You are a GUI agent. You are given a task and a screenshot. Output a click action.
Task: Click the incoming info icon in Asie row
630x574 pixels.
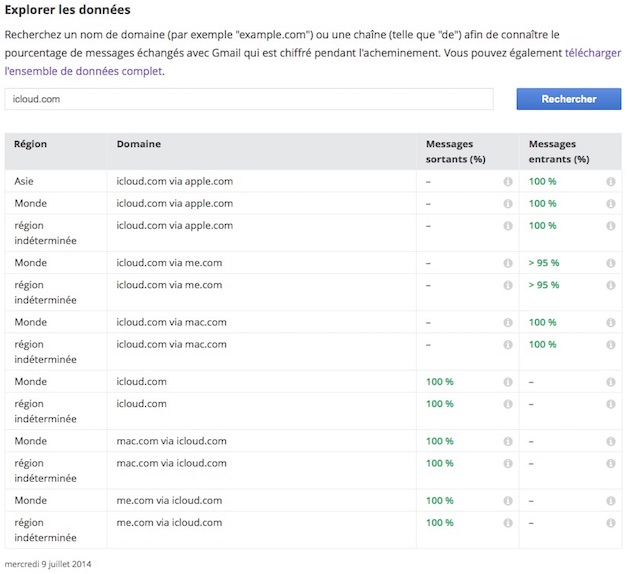coord(611,182)
